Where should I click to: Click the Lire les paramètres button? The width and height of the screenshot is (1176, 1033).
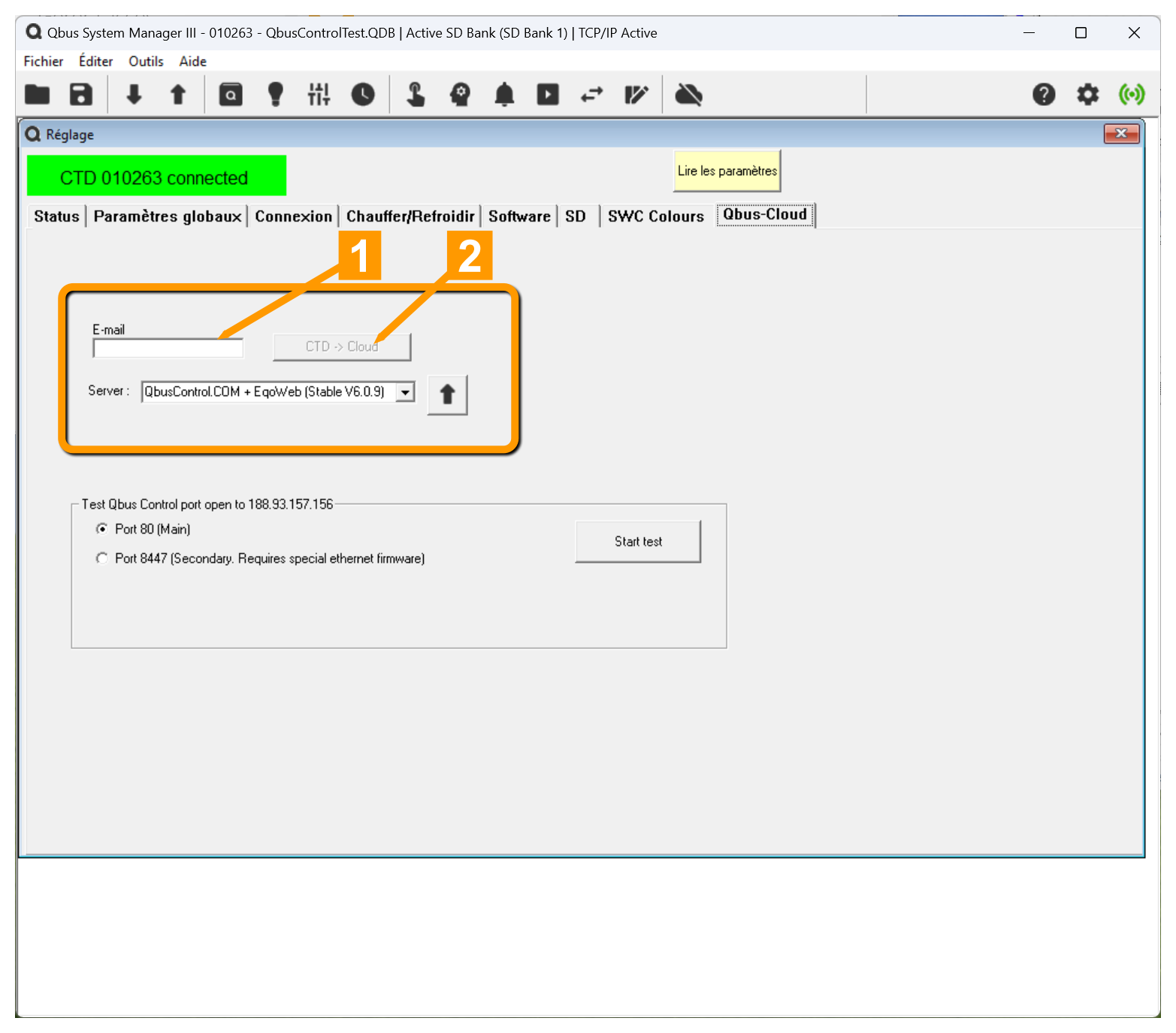(727, 171)
